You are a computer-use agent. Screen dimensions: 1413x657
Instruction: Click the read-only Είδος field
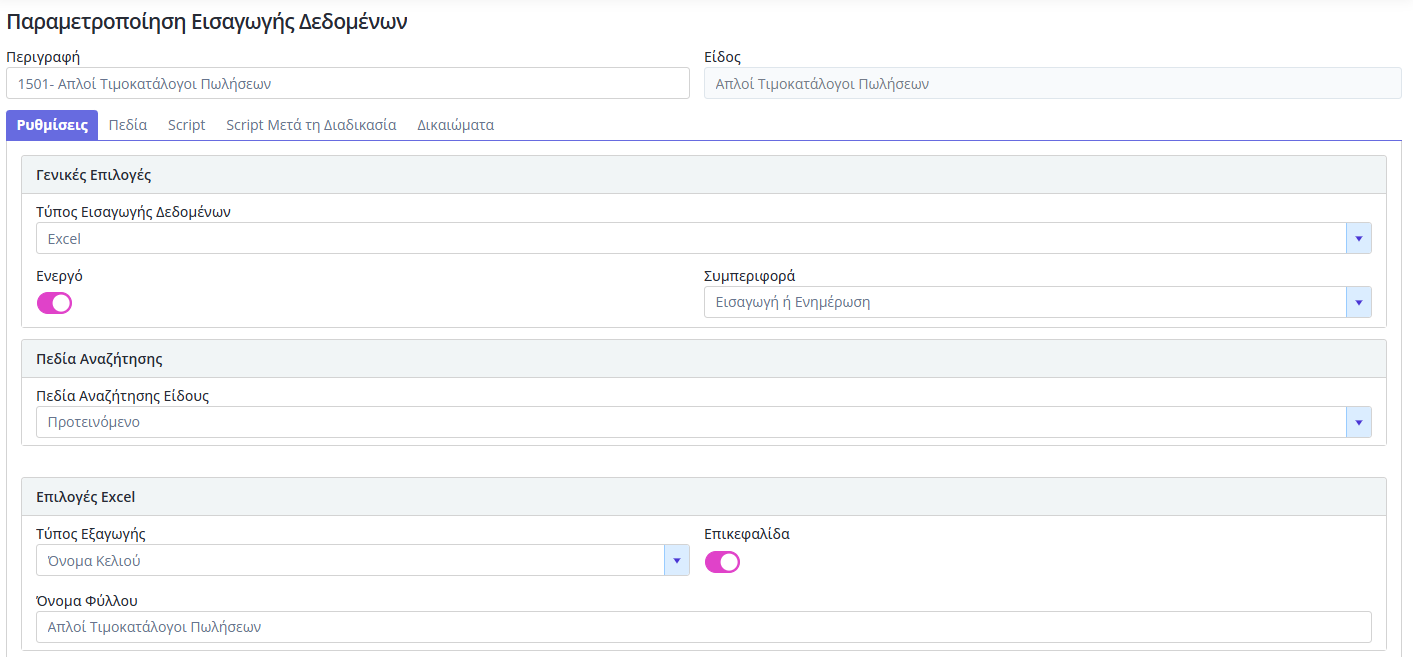[1052, 84]
